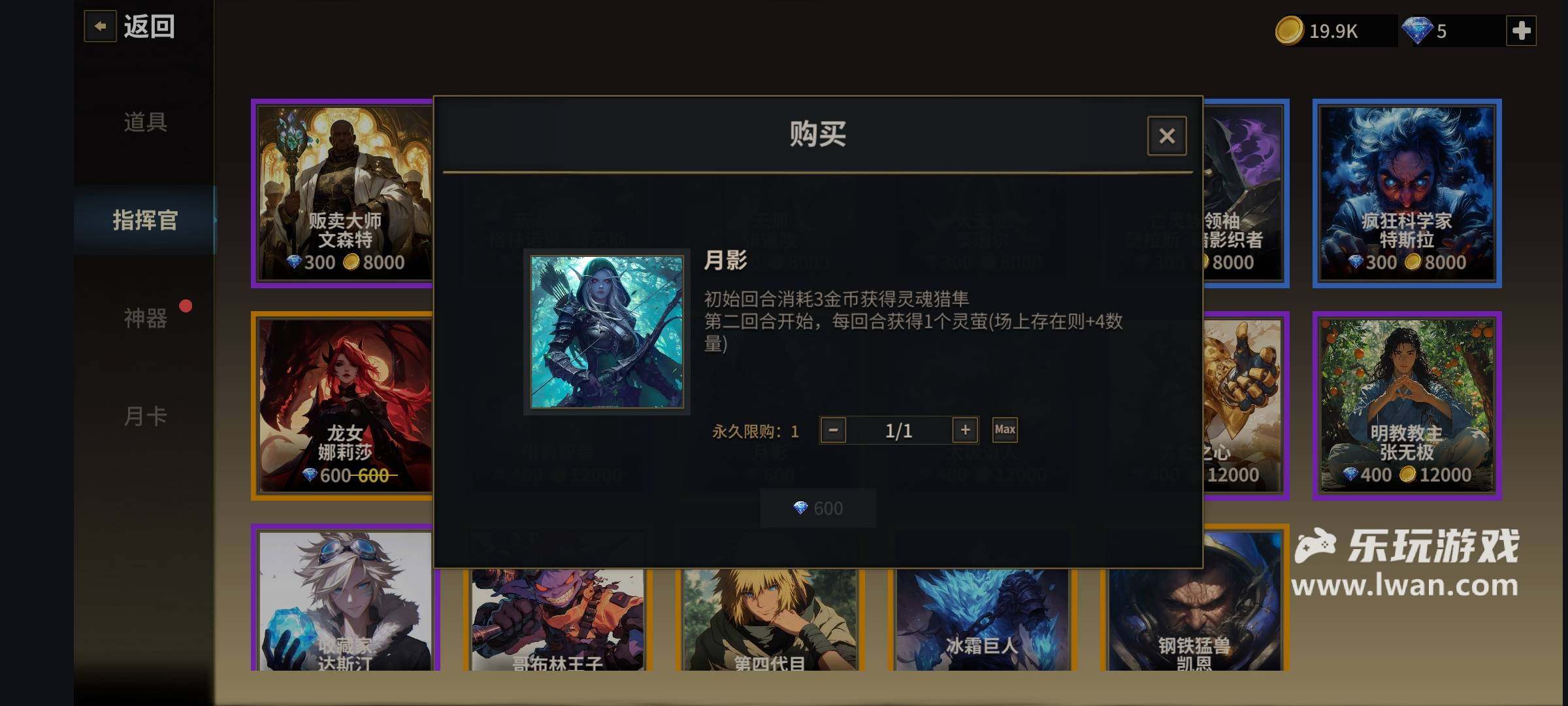The height and width of the screenshot is (706, 1568).
Task: Close the purchase dialog
Action: point(1167,136)
